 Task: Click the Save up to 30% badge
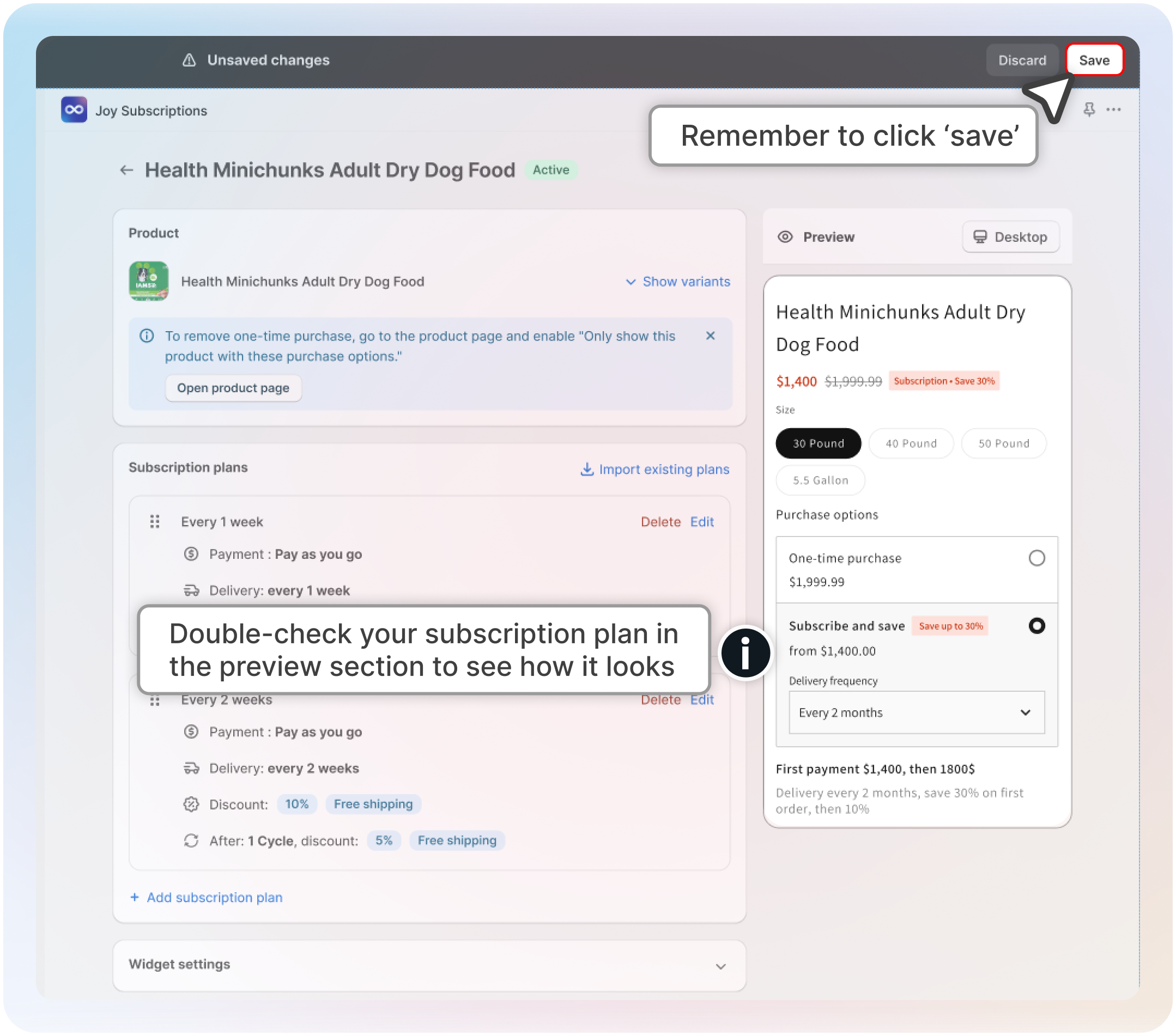pyautogui.click(x=950, y=625)
